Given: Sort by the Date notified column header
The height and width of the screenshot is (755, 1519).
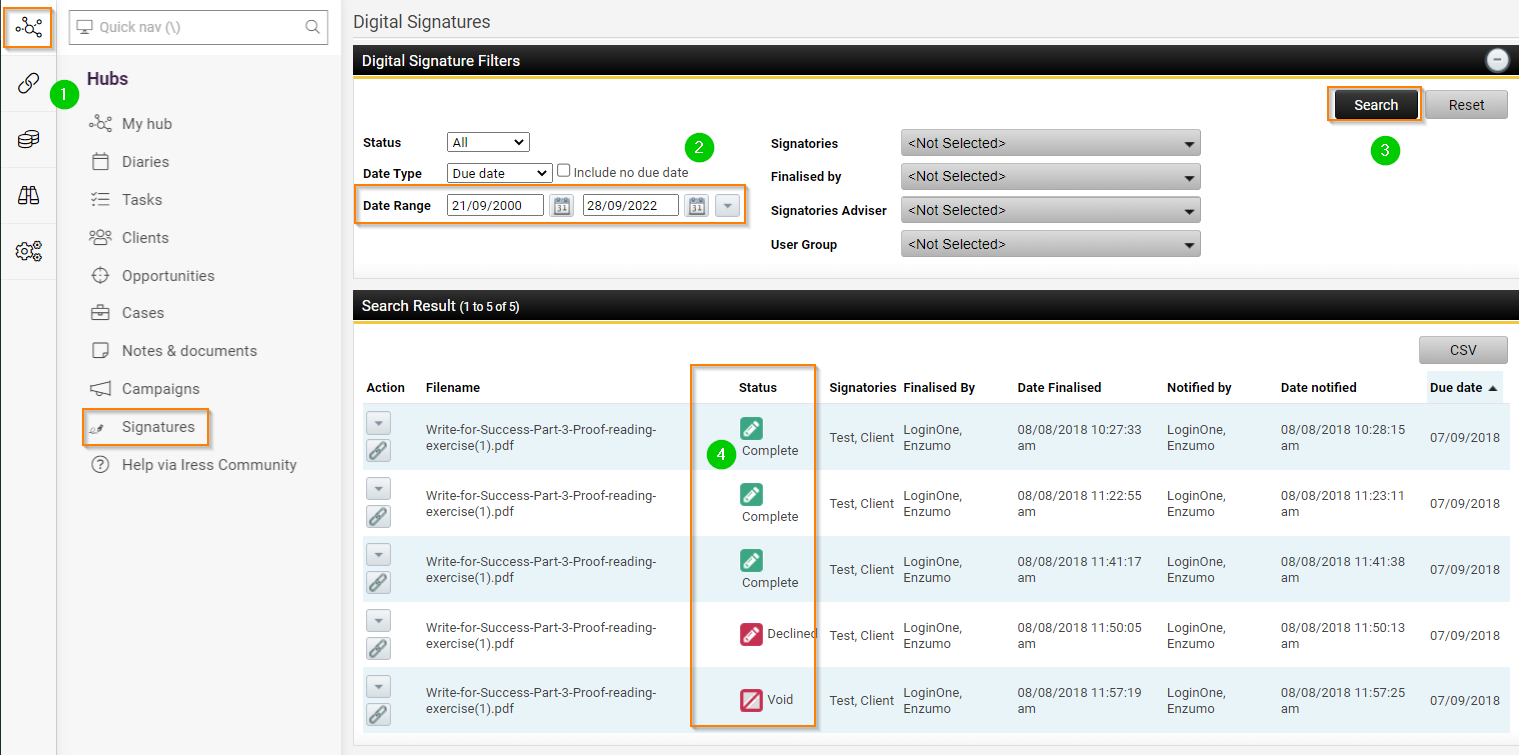Looking at the screenshot, I should pyautogui.click(x=1319, y=387).
